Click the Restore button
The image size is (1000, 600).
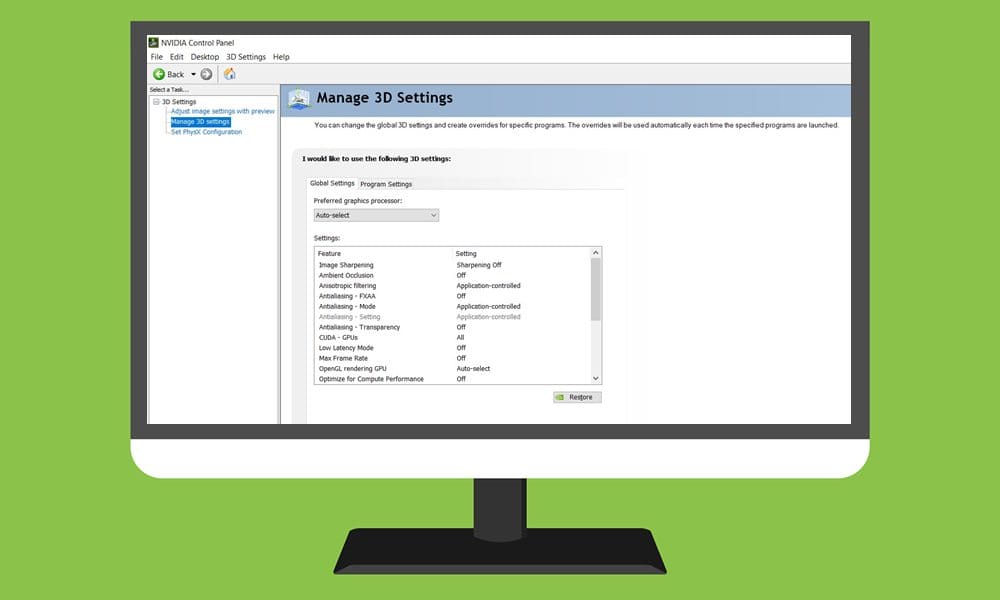[577, 397]
